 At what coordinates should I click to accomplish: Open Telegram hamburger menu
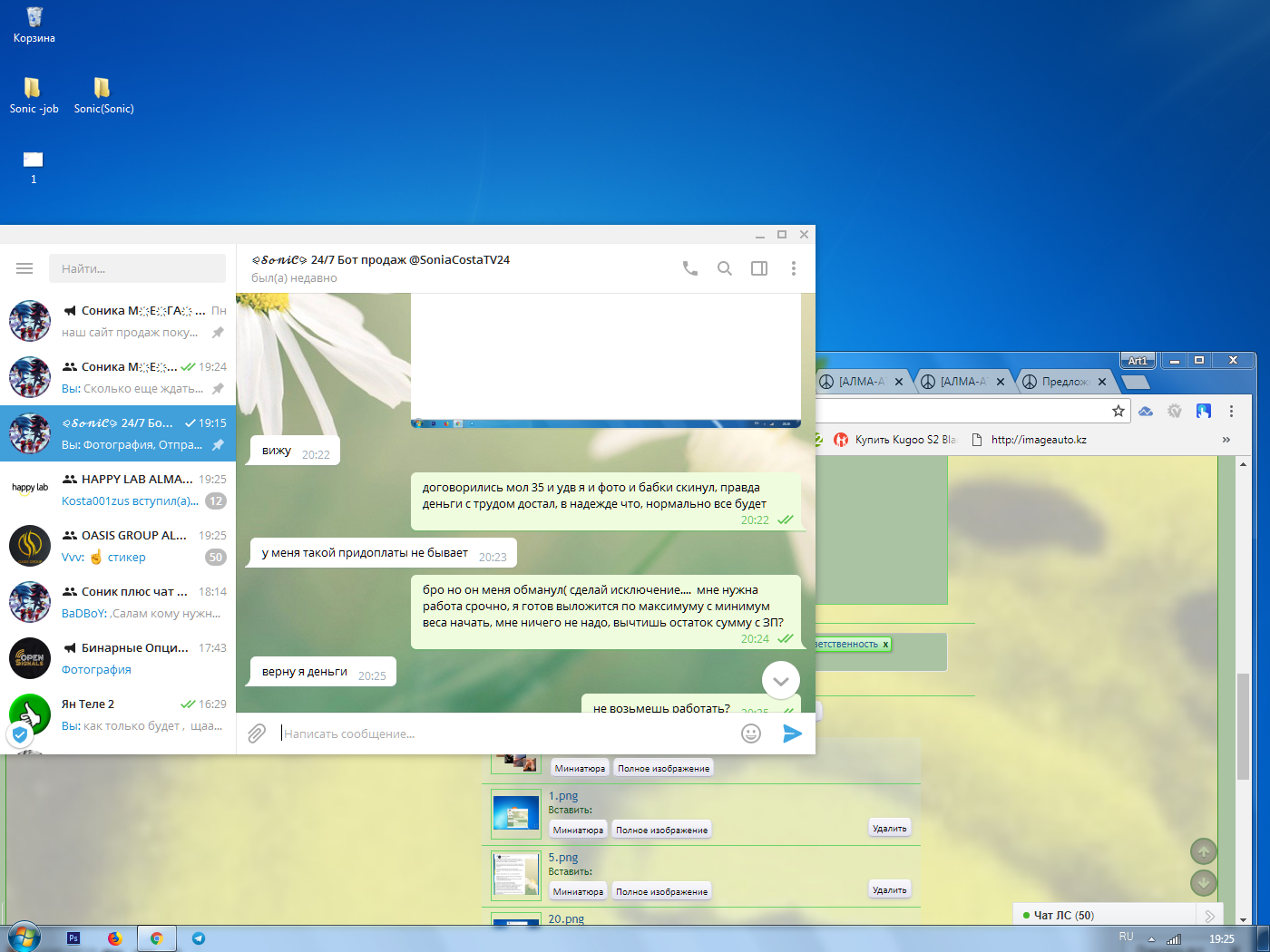coord(24,268)
